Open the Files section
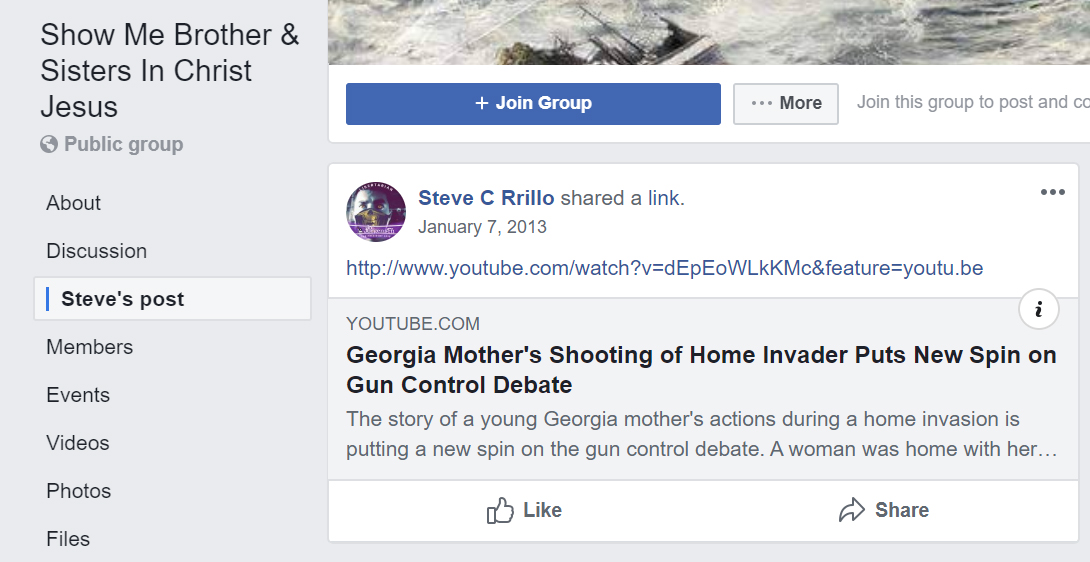Screen dimensions: 1090x562 coord(68,539)
